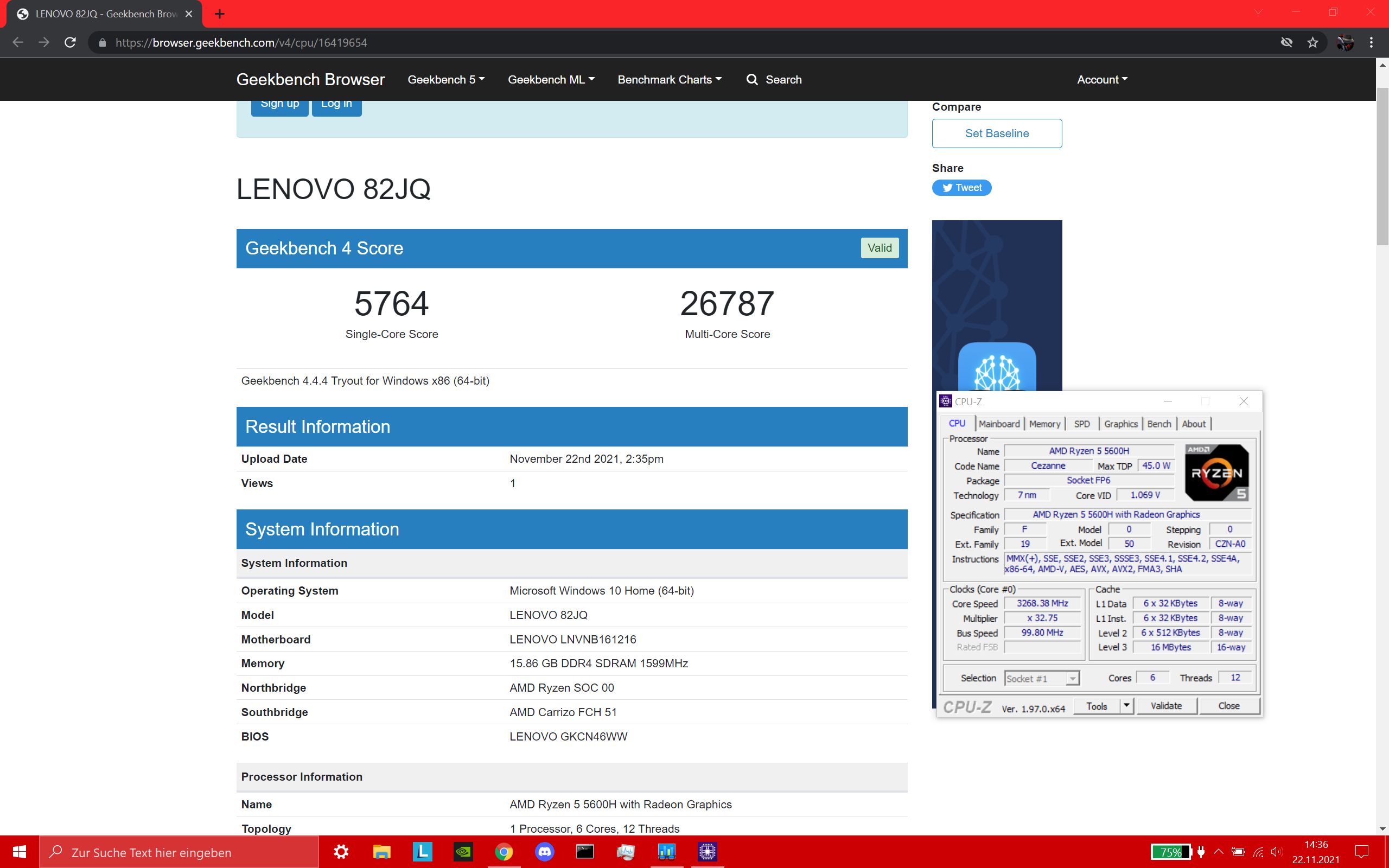
Task: Switch to the CPU-Z SPD tab
Action: (1082, 424)
